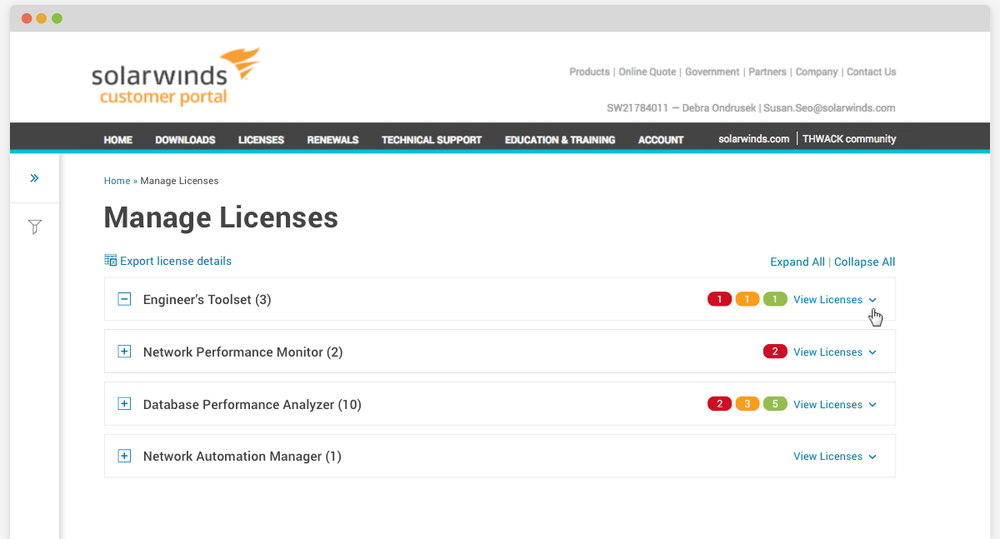Open View Licenses for Engineer's Toolset
The image size is (1000, 539).
coord(835,299)
